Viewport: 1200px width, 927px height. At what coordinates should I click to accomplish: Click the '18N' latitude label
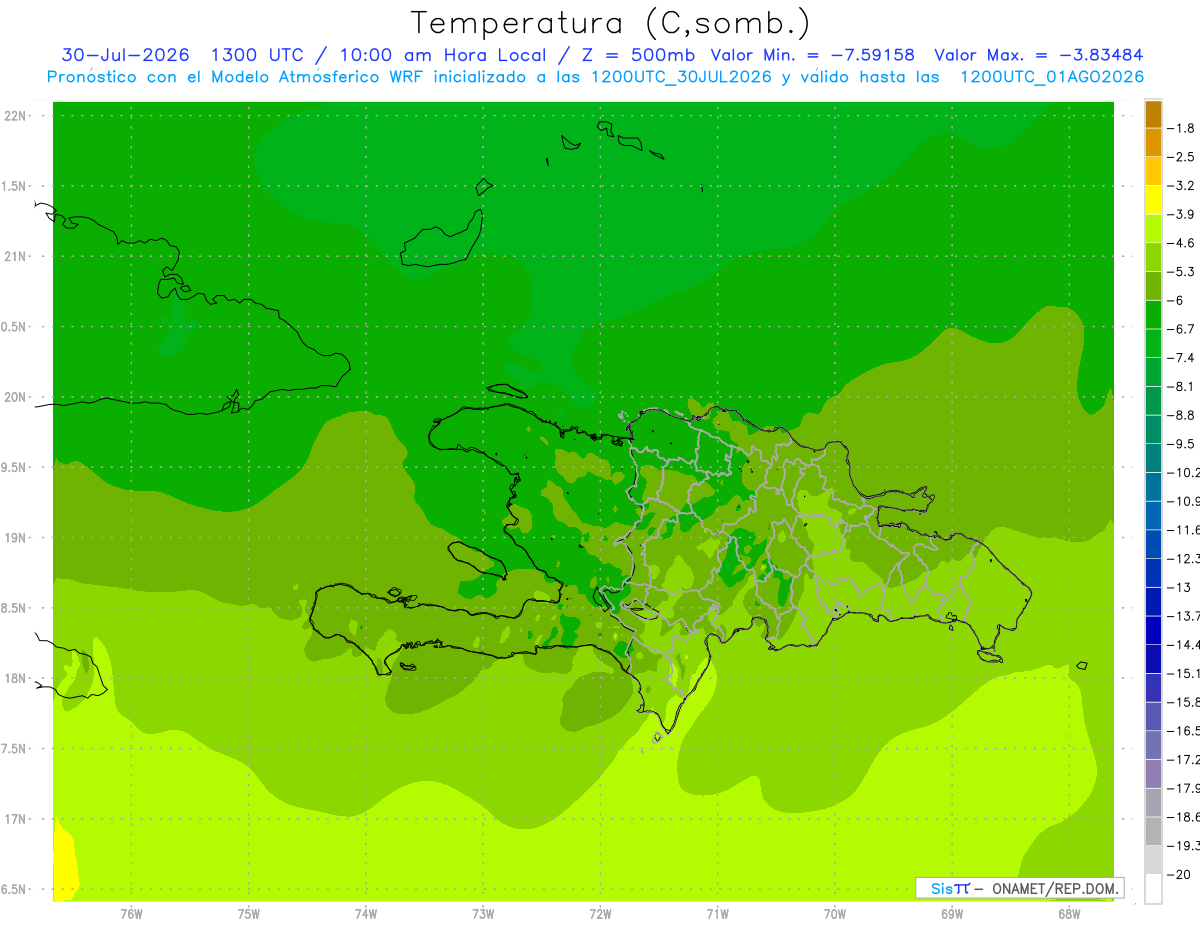pos(17,678)
